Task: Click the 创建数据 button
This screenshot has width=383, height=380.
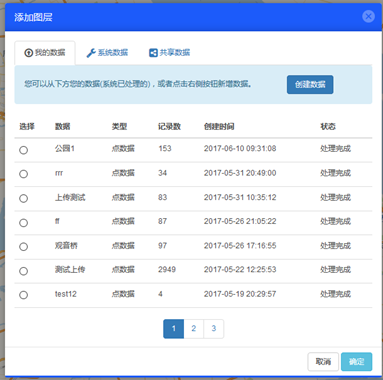Action: click(310, 84)
